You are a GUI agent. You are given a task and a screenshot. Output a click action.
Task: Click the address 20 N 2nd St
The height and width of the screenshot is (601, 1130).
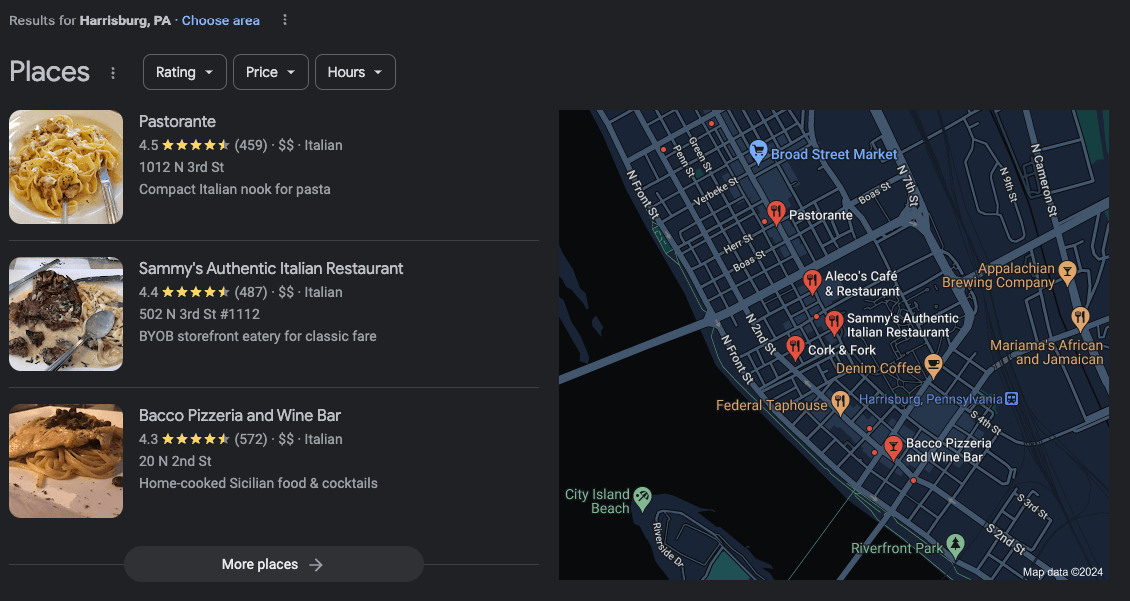click(175, 461)
